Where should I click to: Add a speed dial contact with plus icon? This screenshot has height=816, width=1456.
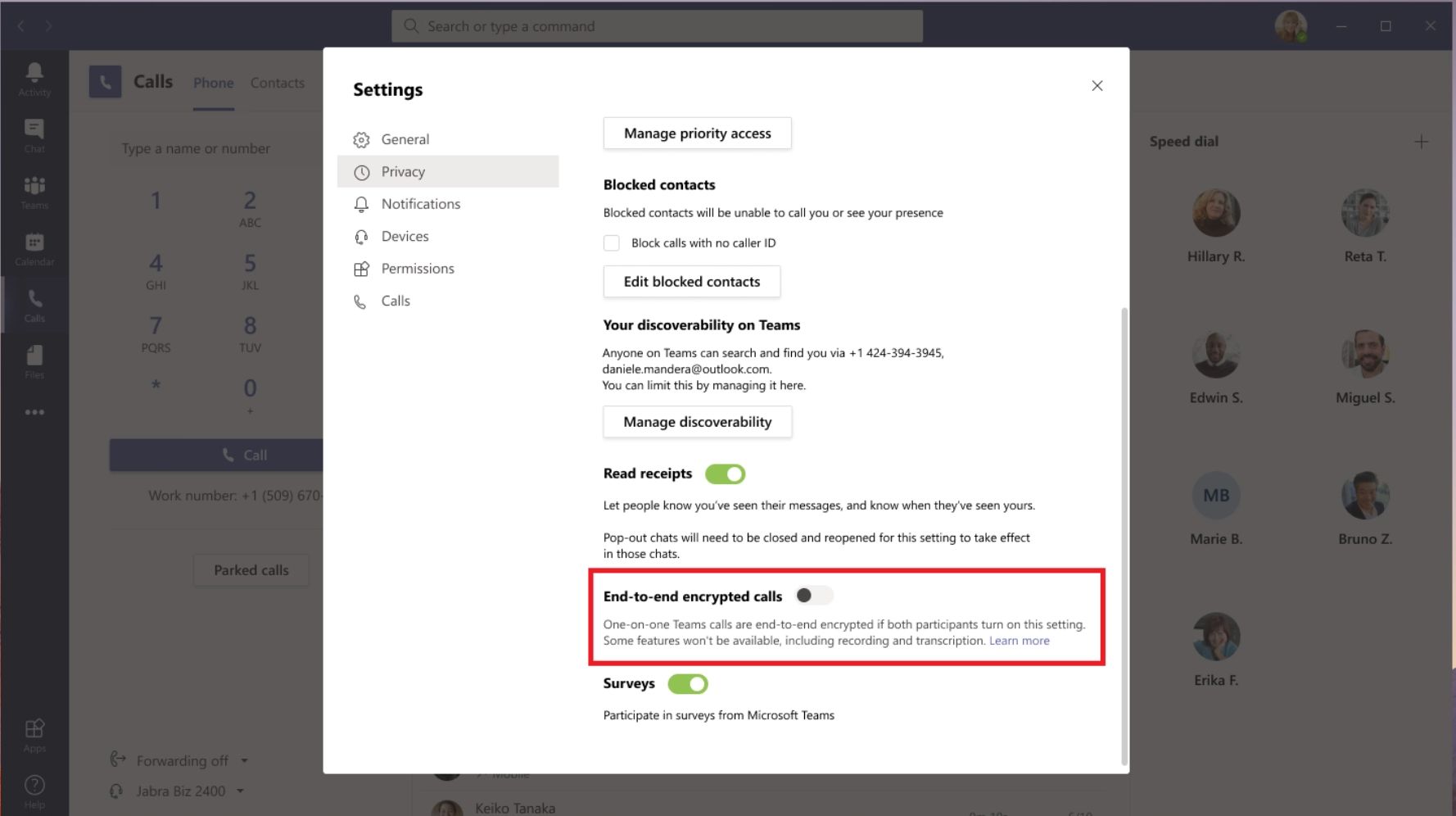(1422, 142)
